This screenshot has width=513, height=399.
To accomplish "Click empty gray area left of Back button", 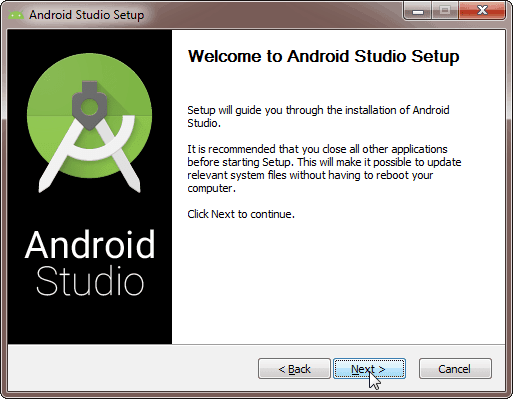I will [x=133, y=369].
